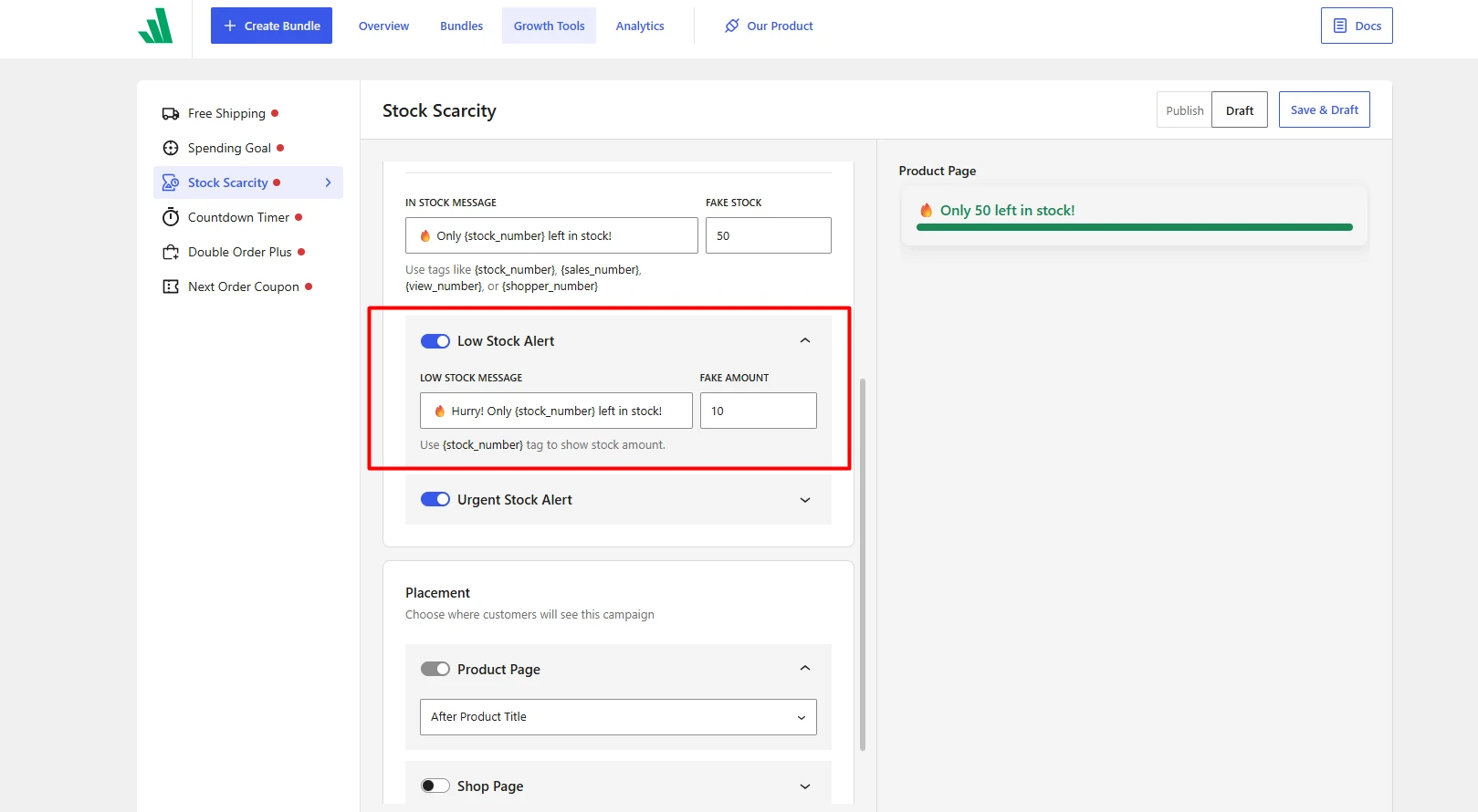Click the Create Bundle button
The height and width of the screenshot is (812, 1478).
(271, 26)
